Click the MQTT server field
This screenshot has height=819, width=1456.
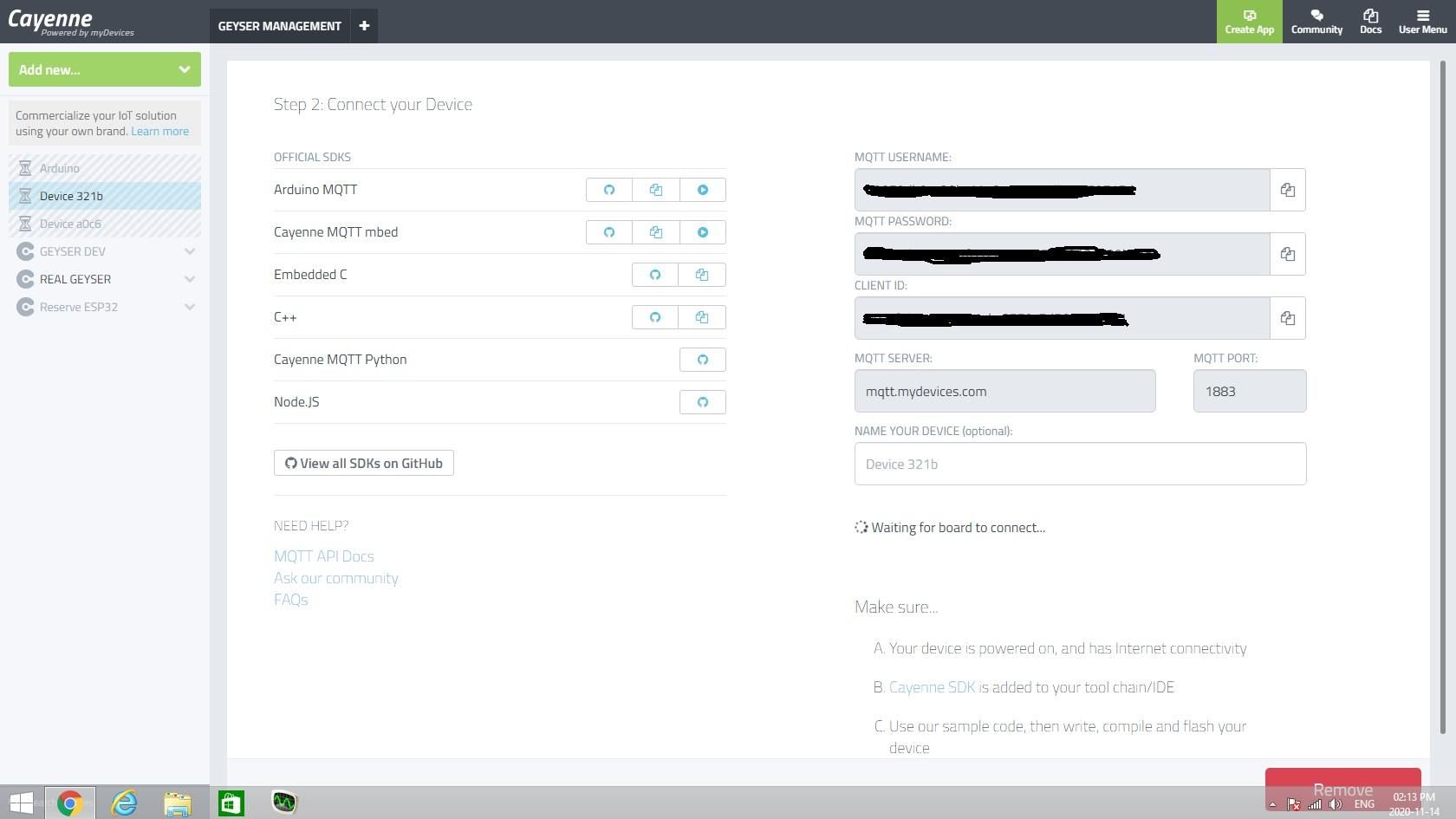point(1004,391)
